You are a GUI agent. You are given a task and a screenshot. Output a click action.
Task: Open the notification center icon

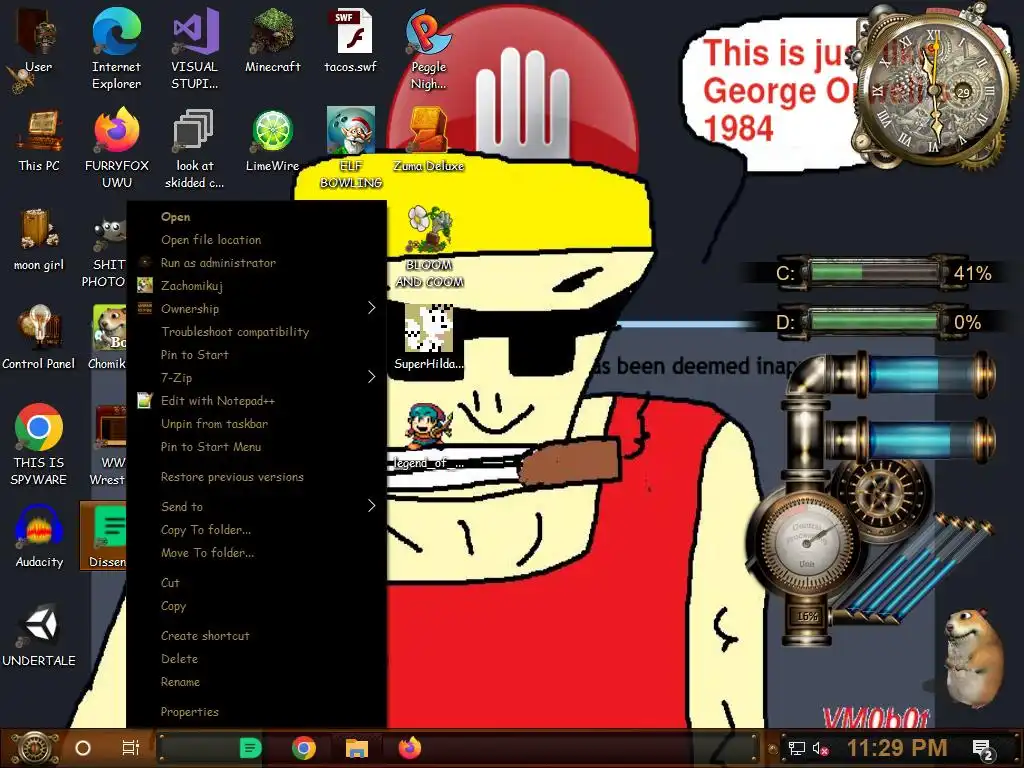coord(983,750)
